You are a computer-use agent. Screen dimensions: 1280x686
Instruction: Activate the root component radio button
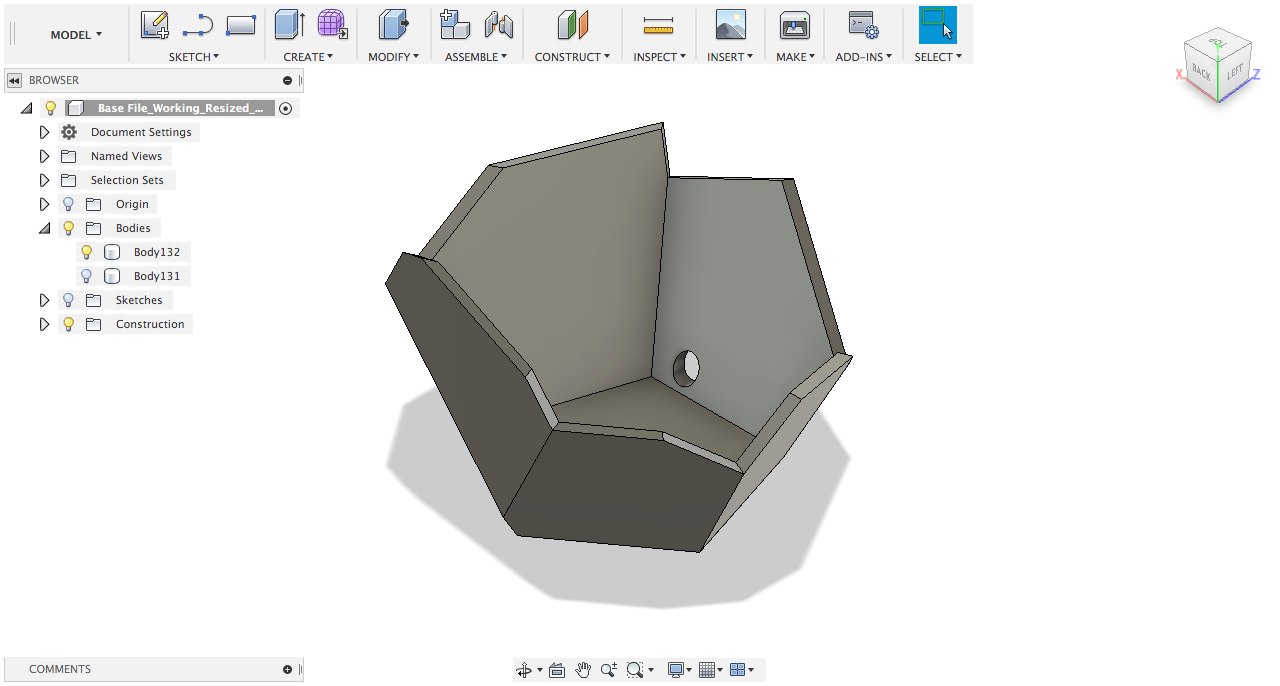[286, 108]
